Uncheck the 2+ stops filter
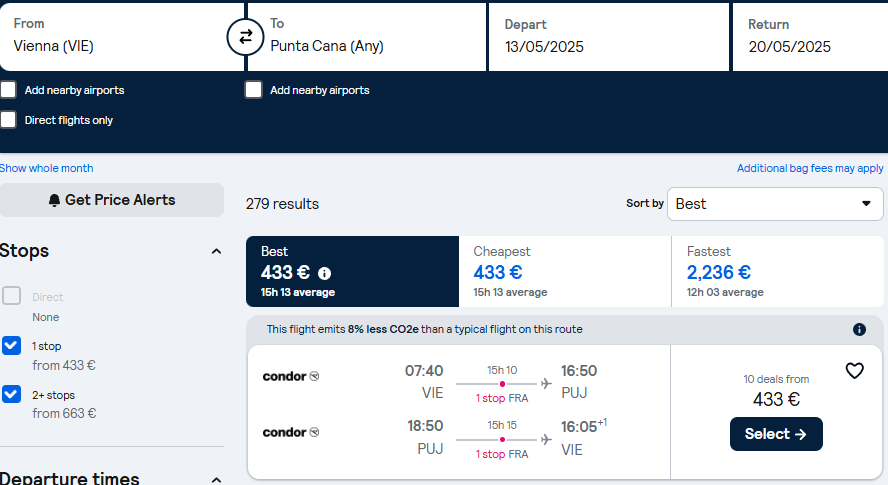This screenshot has width=888, height=485. pos(11,394)
